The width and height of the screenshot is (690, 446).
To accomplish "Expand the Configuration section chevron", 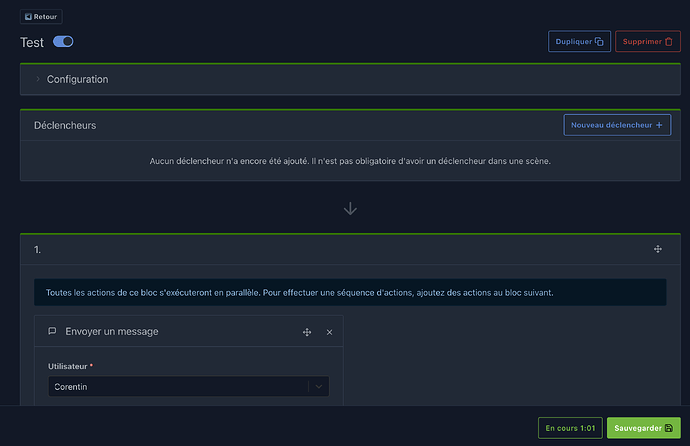I will [38, 79].
